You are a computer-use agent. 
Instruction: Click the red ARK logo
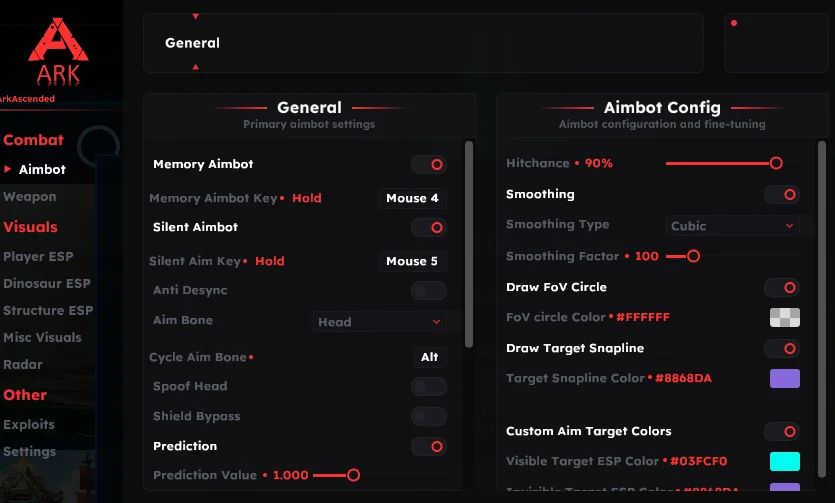point(58,52)
